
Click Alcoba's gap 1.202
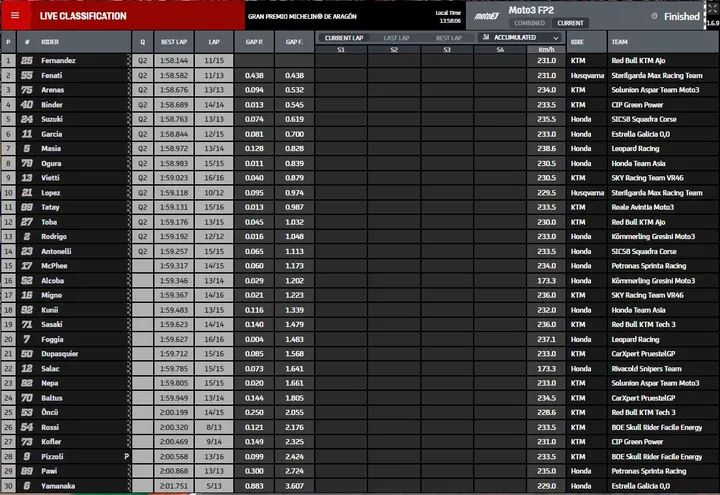pyautogui.click(x=294, y=281)
